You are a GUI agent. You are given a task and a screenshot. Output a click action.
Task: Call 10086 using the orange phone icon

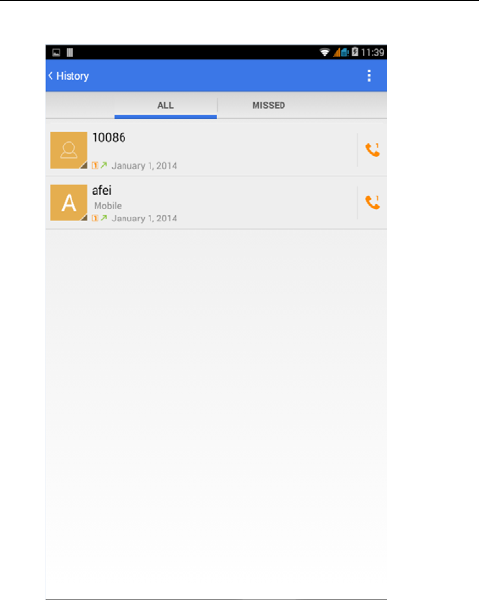coord(372,150)
